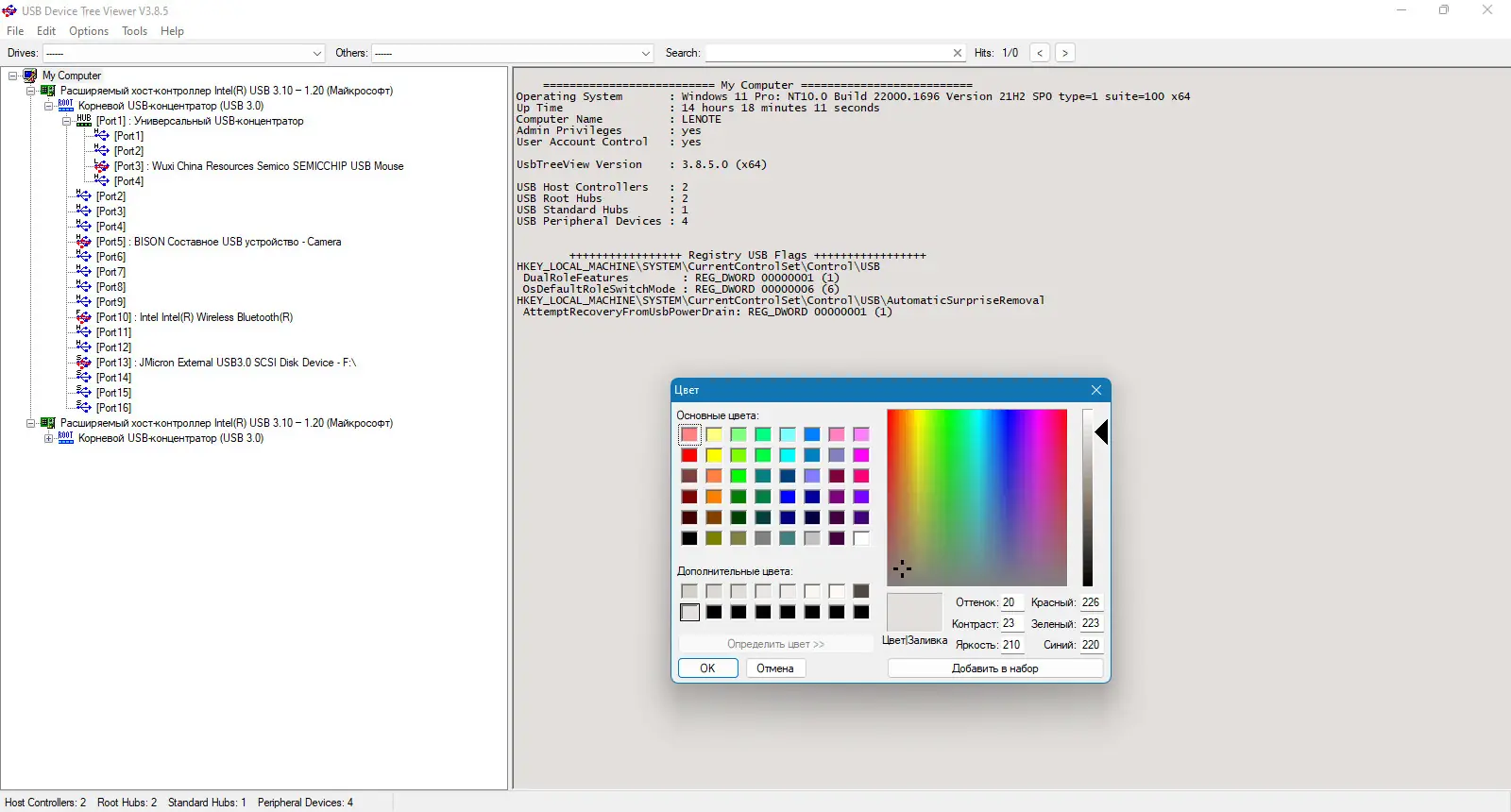The height and width of the screenshot is (812, 1511).
Task: Go to next search hit arrow
Action: point(1065,53)
